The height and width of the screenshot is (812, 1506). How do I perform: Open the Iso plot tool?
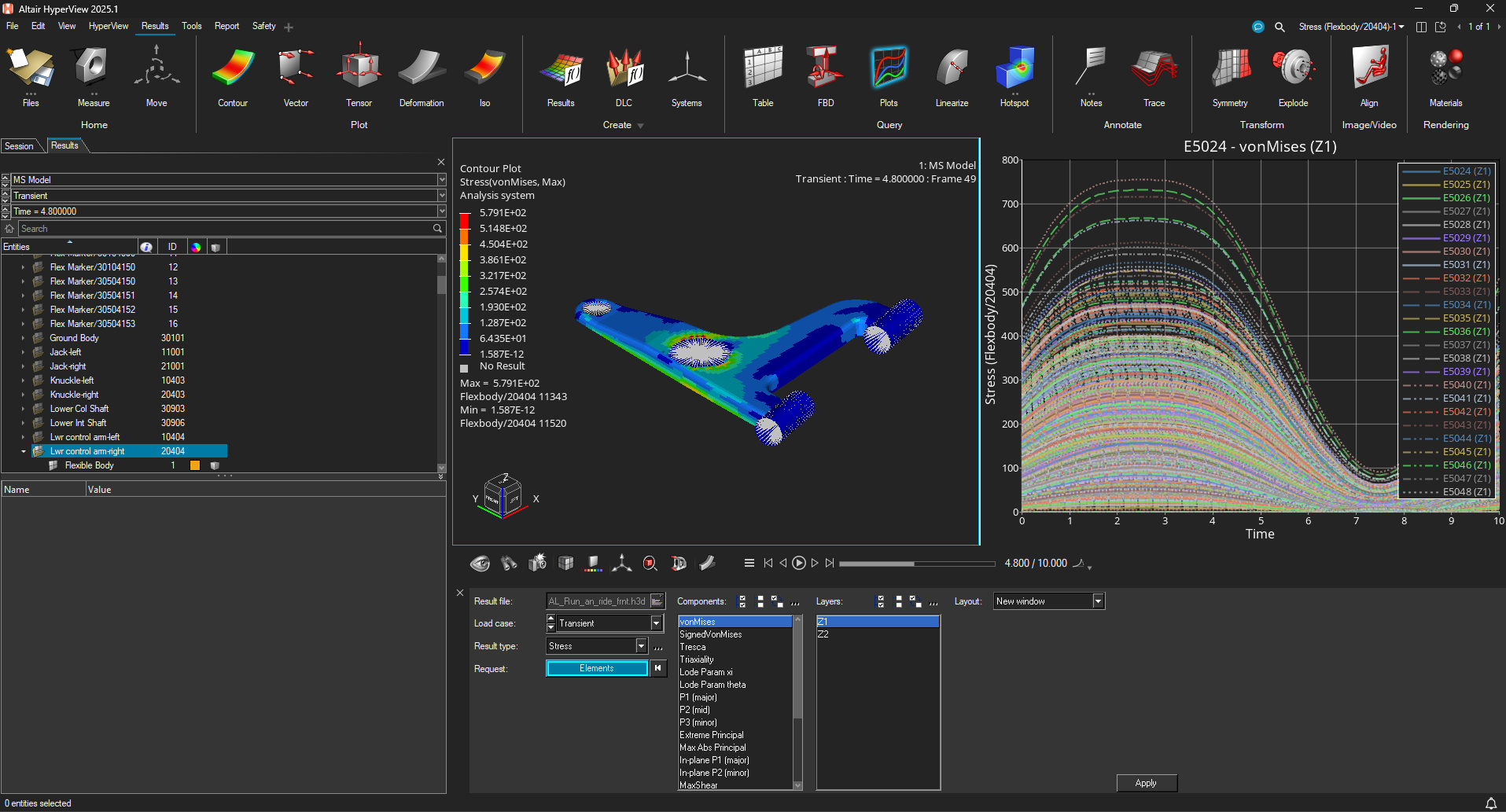pyautogui.click(x=484, y=77)
